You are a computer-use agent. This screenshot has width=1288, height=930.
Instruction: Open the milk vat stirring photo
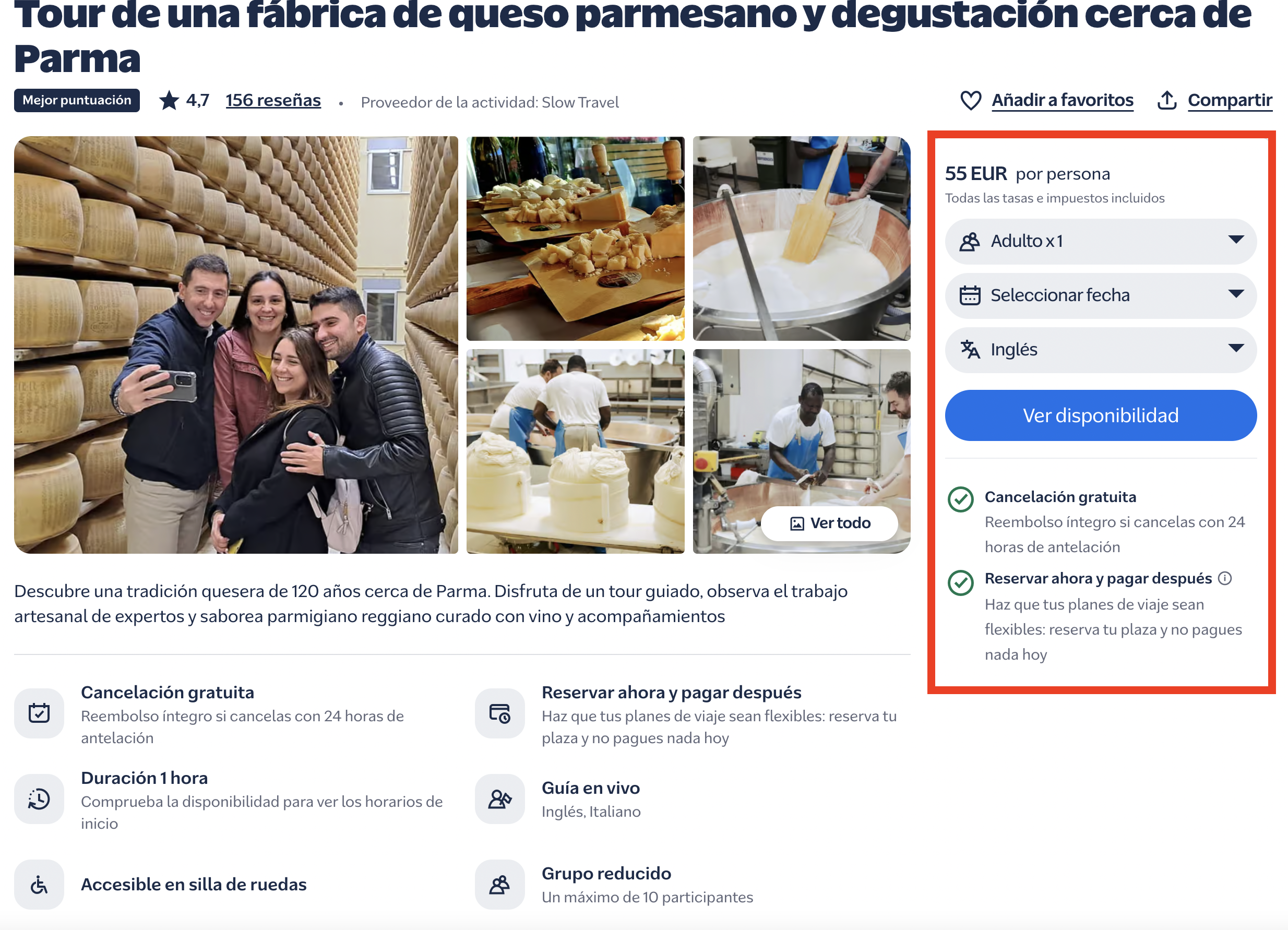click(x=801, y=239)
